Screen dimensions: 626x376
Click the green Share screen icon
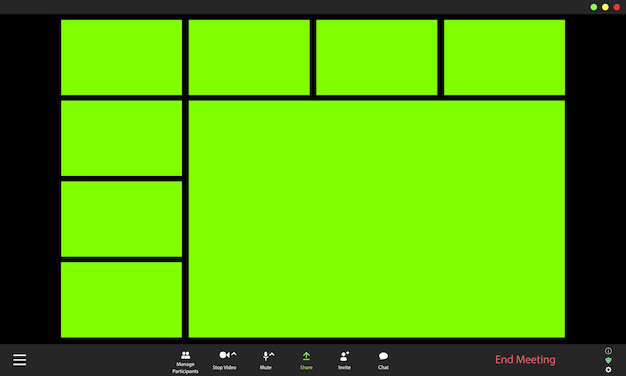point(306,356)
